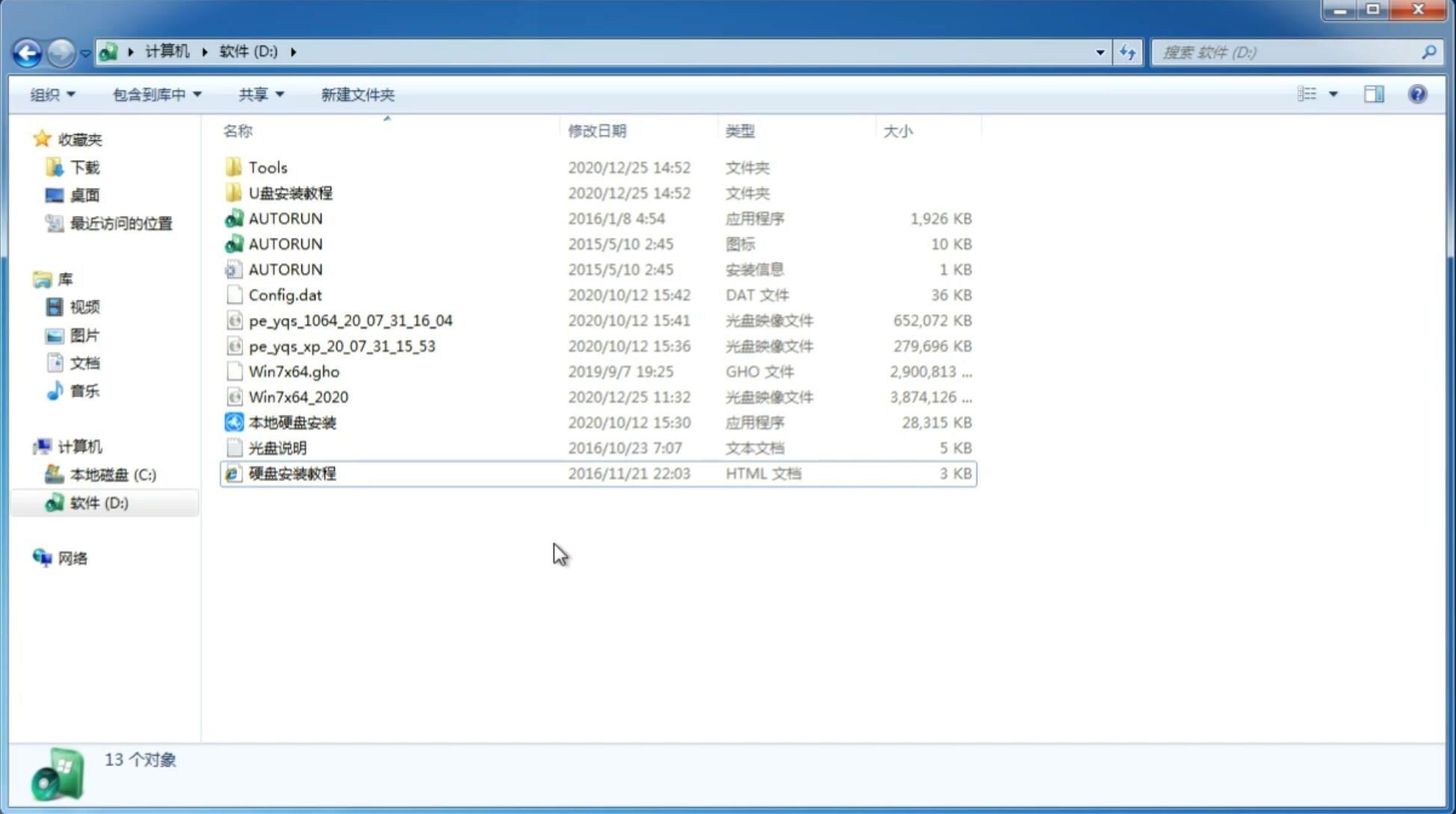This screenshot has width=1456, height=814.
Task: Open the U盘安装教程 folder
Action: pos(290,192)
